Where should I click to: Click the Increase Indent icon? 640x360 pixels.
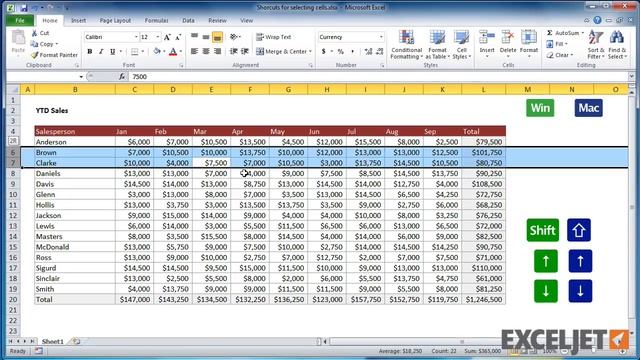coord(245,51)
